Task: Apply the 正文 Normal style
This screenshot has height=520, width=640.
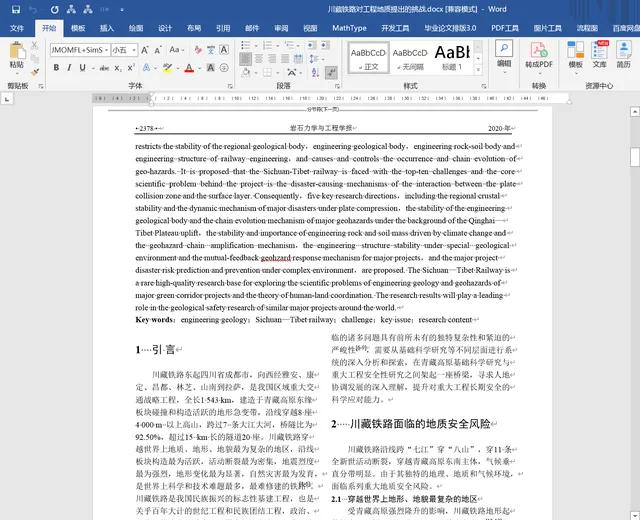Action: coord(368,58)
